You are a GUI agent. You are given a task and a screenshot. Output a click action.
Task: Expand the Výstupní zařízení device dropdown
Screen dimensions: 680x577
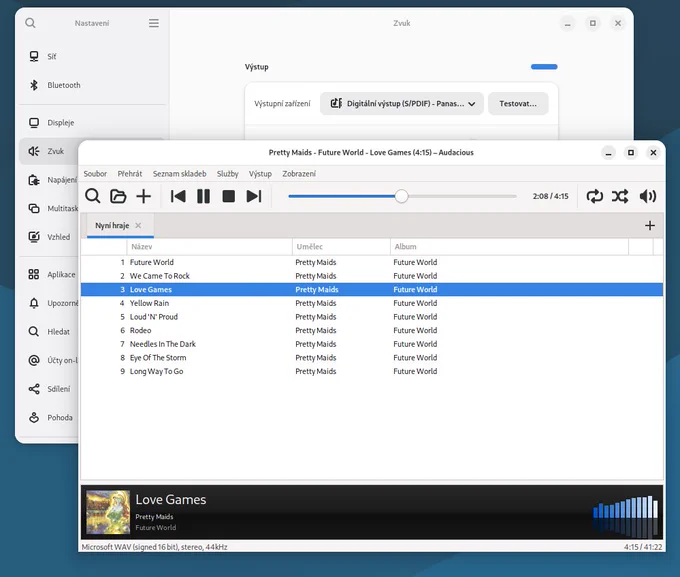point(402,104)
